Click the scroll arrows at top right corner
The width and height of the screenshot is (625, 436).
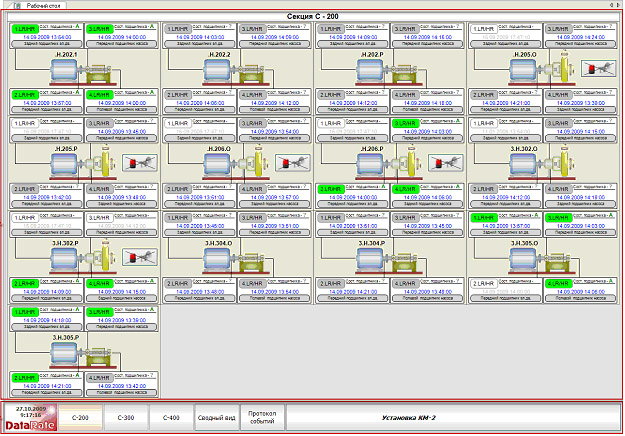614,5
